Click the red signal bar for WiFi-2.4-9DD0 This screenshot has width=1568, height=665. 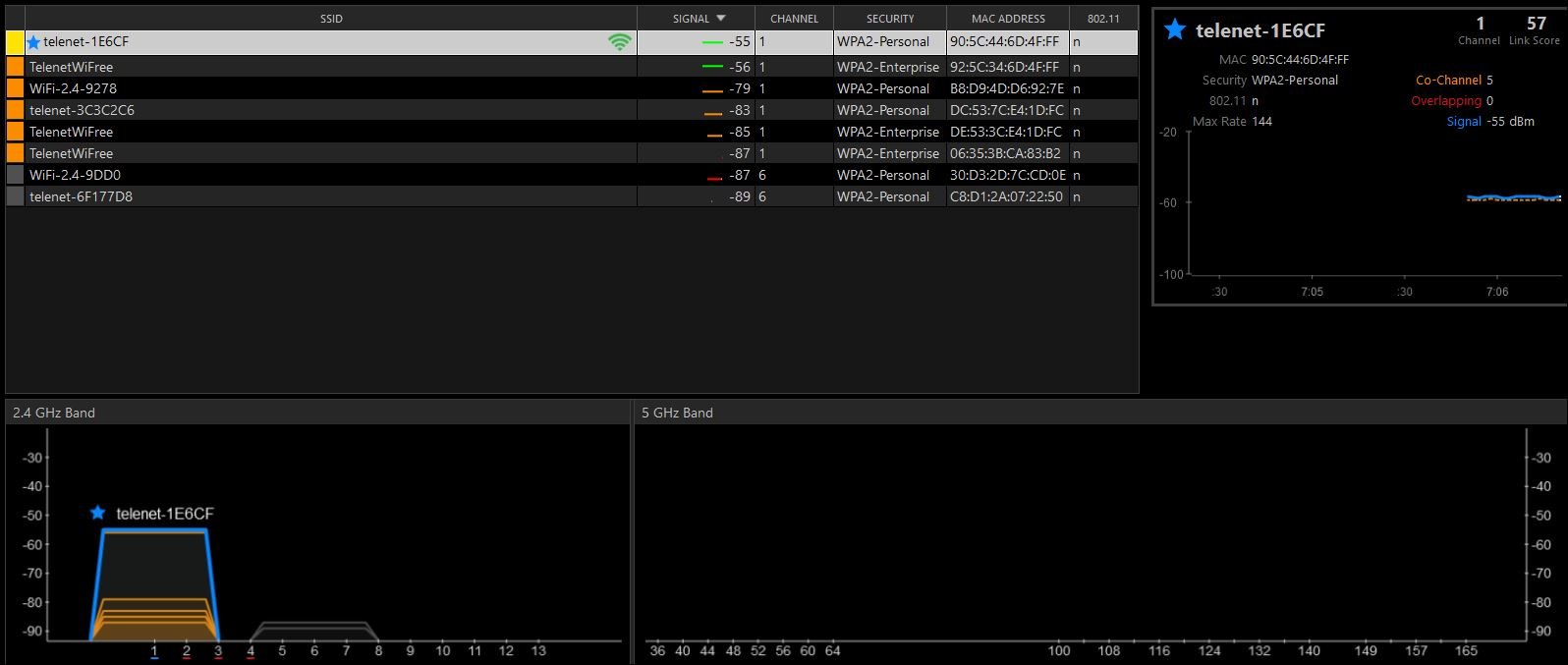[714, 178]
